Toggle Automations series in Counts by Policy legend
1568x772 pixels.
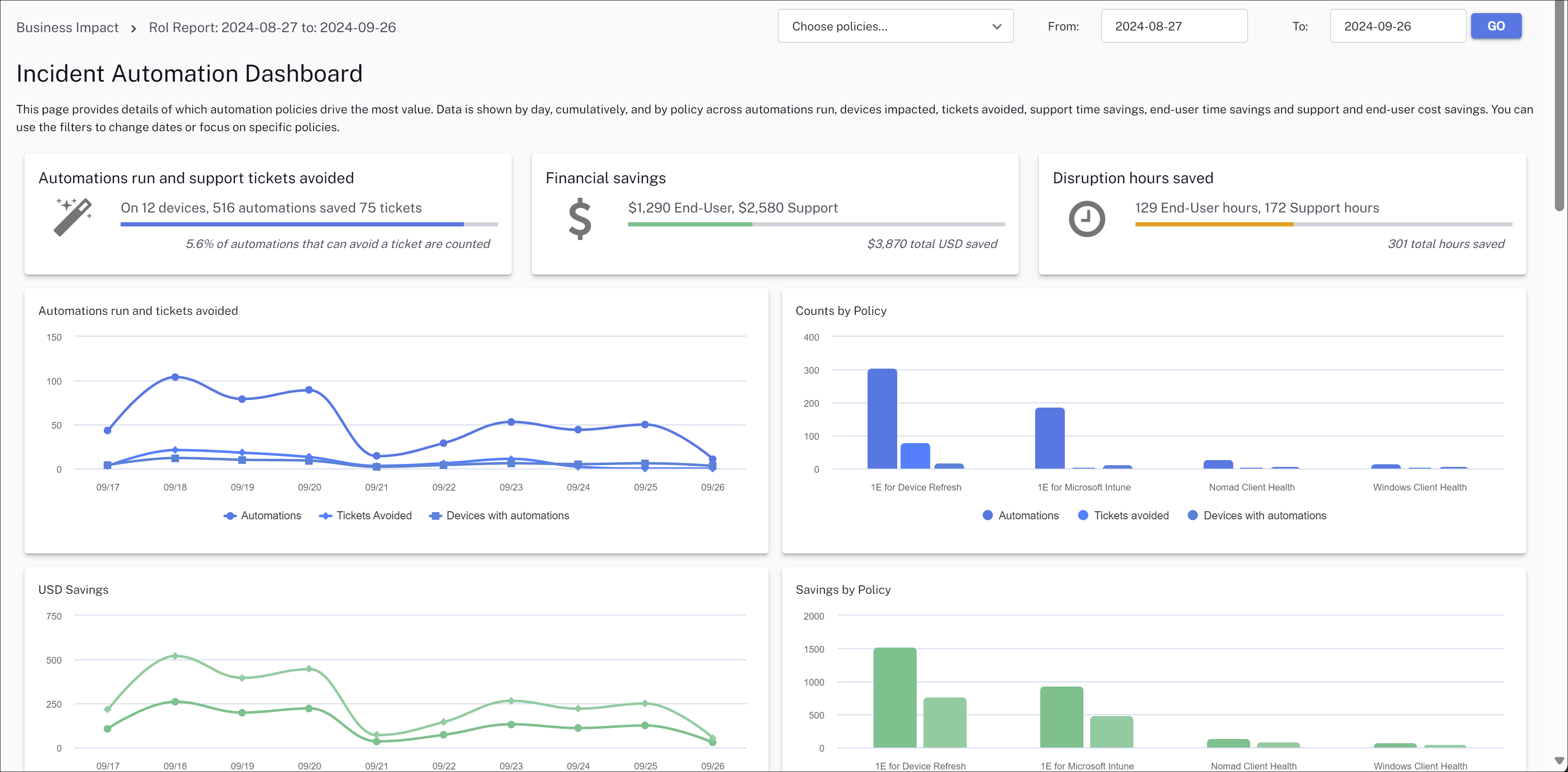click(x=1028, y=516)
